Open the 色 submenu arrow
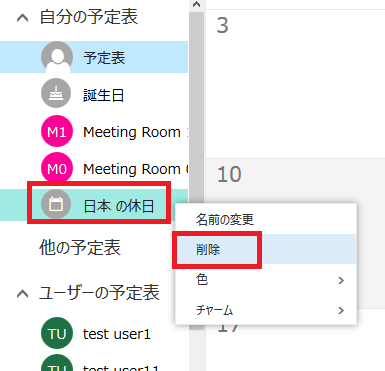 tap(341, 280)
